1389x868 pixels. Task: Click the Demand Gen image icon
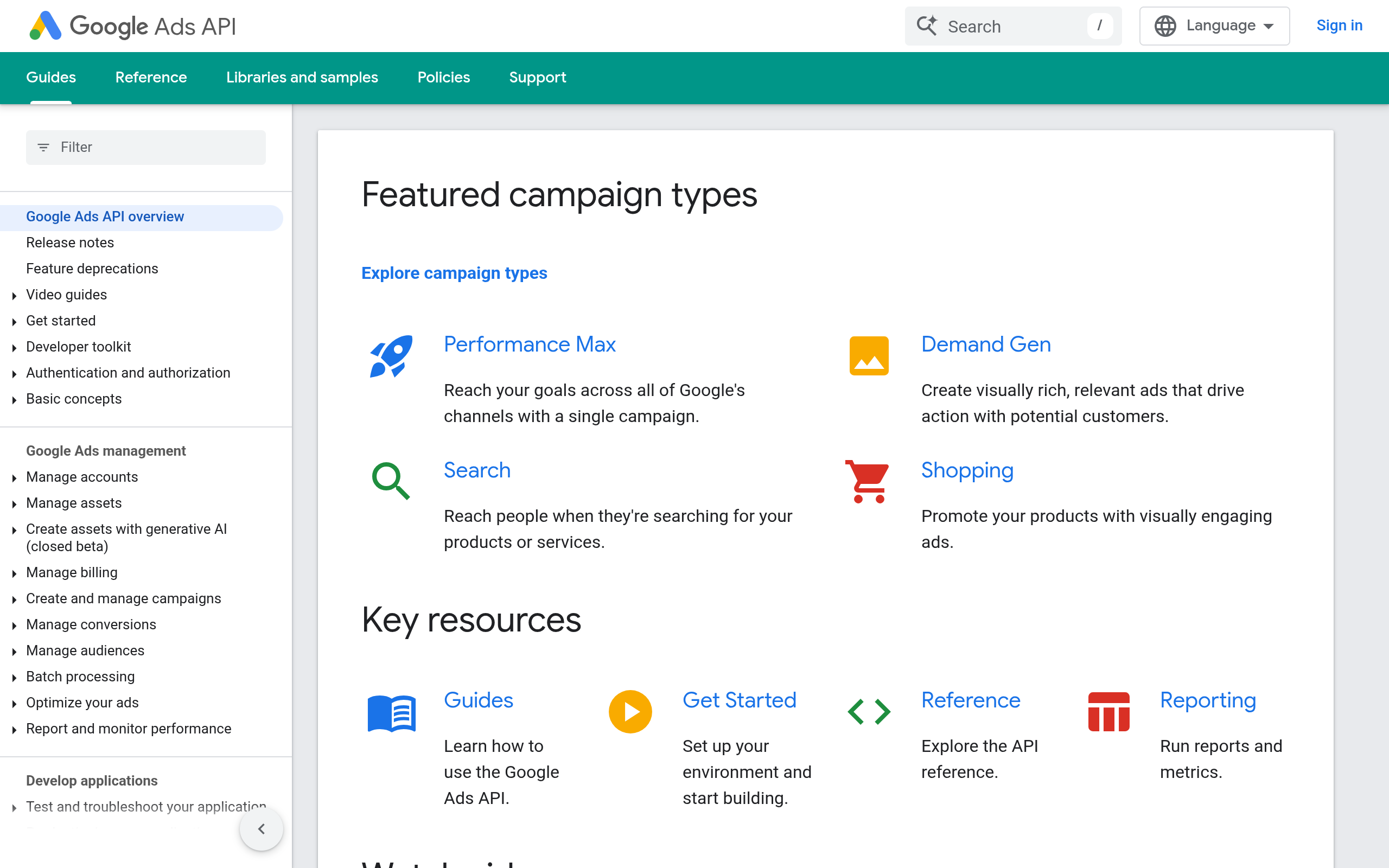pos(869,356)
